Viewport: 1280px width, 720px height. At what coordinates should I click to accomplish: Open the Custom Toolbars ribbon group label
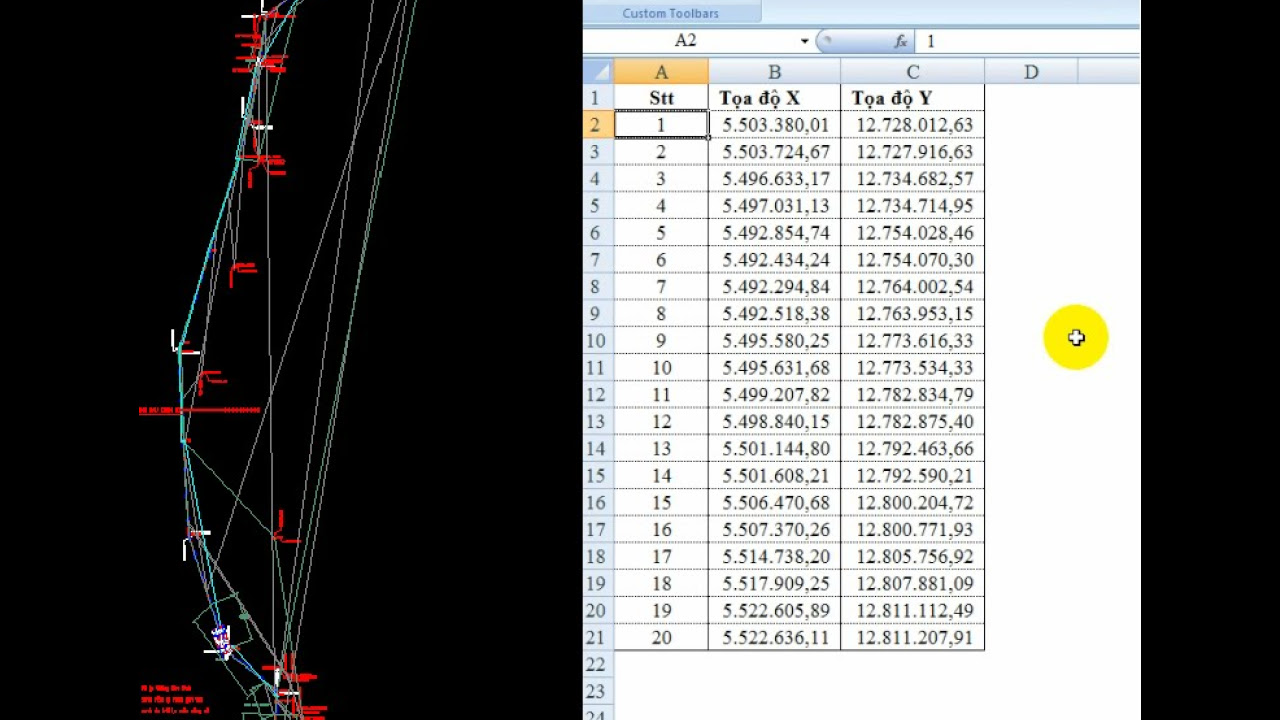pyautogui.click(x=670, y=13)
